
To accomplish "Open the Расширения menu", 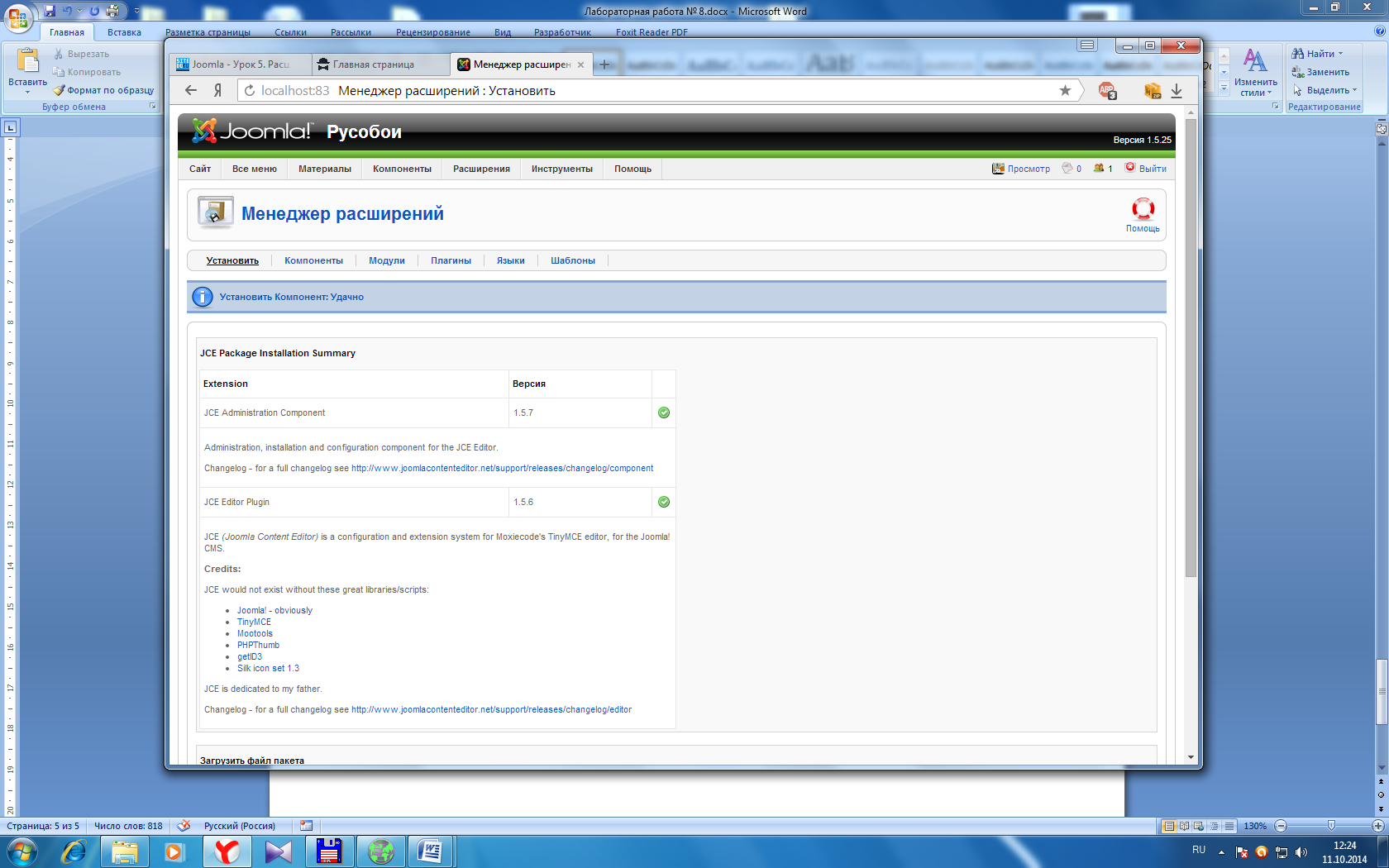I will coord(481,169).
